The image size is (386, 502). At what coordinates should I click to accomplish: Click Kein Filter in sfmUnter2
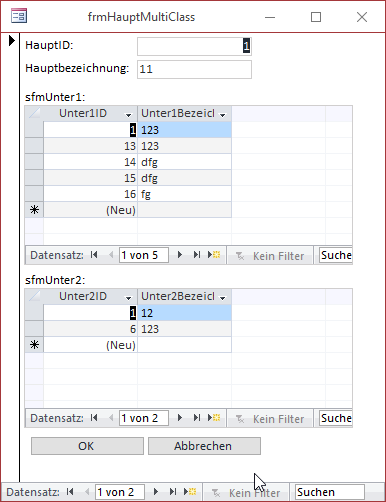[x=270, y=418]
